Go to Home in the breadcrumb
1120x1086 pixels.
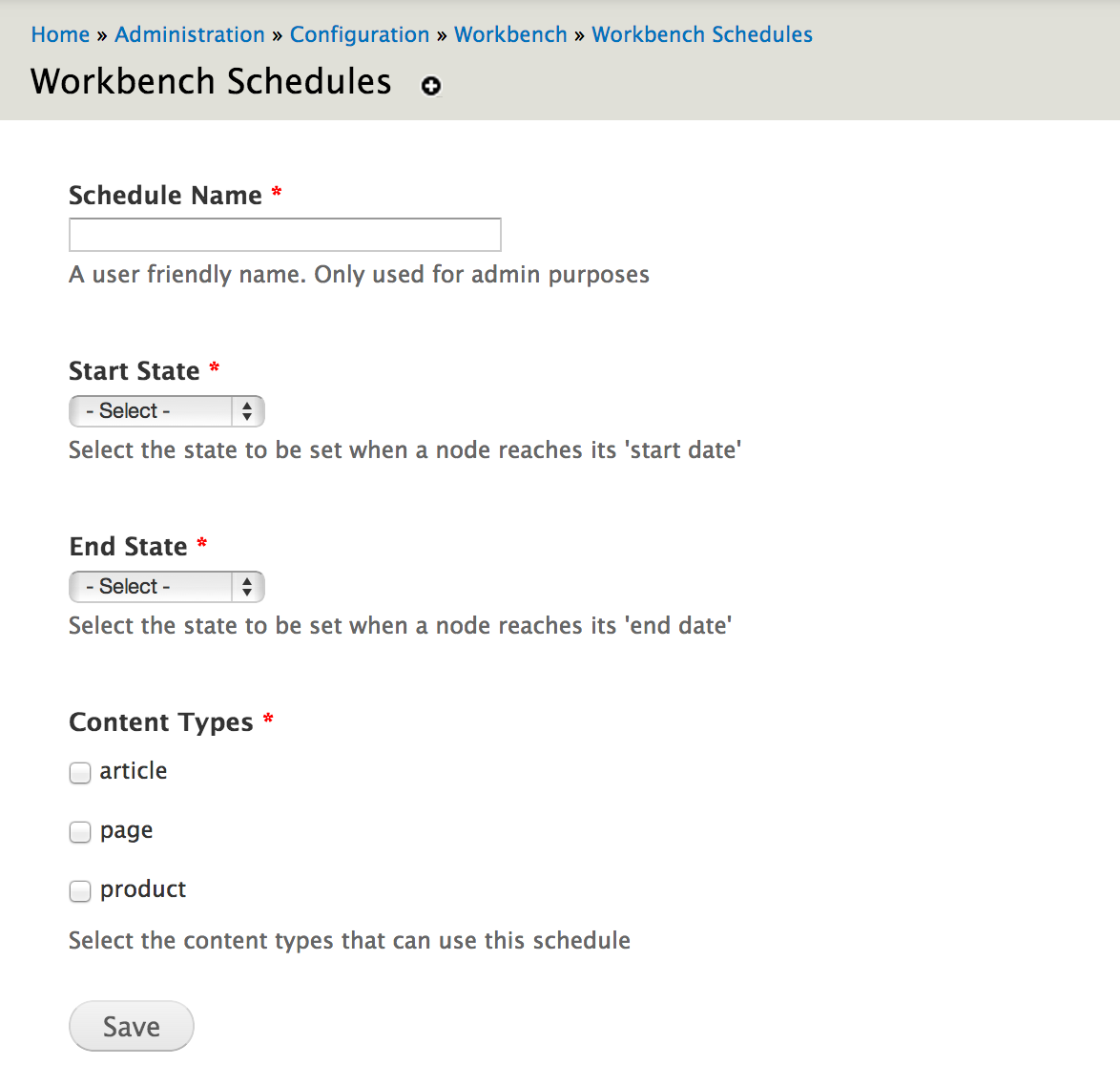click(x=61, y=34)
